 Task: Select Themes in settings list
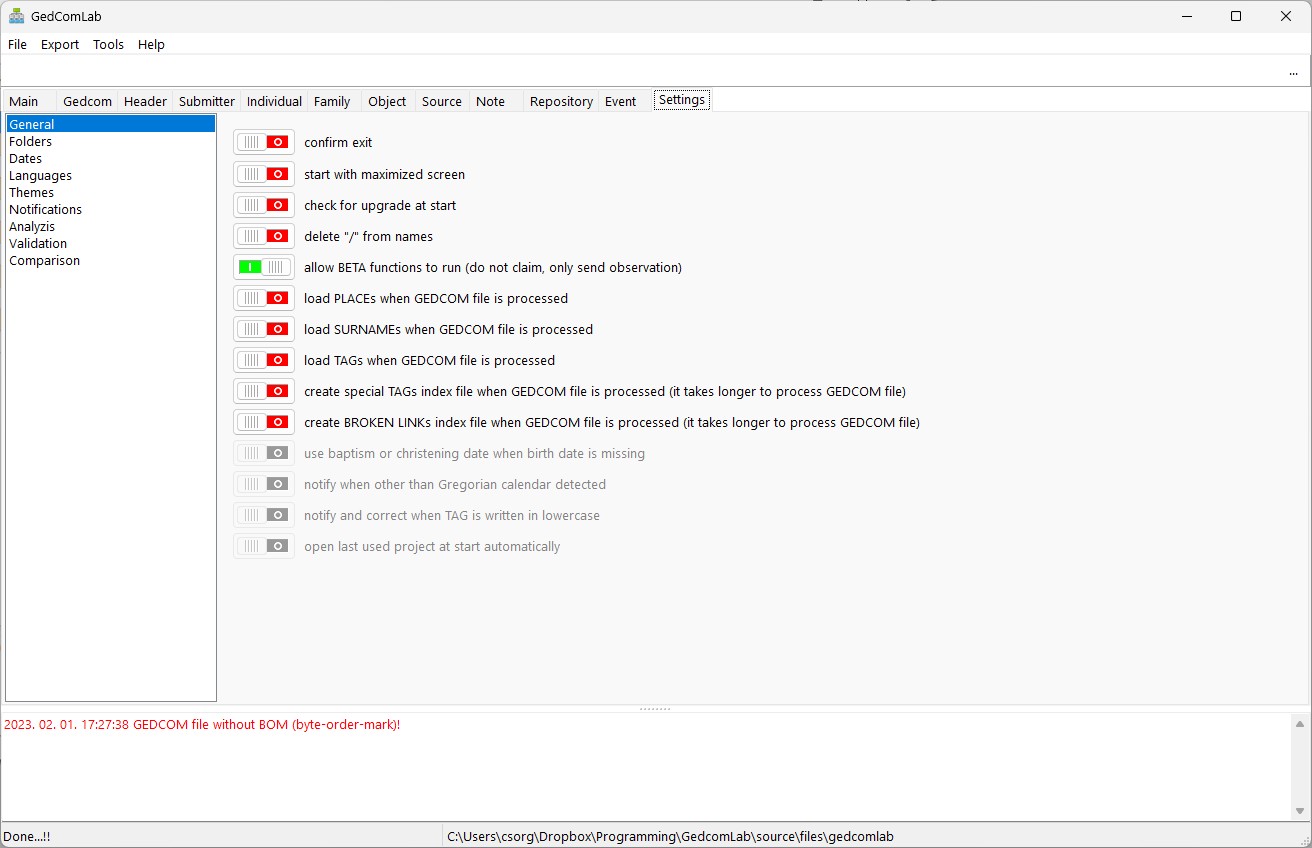click(110, 192)
